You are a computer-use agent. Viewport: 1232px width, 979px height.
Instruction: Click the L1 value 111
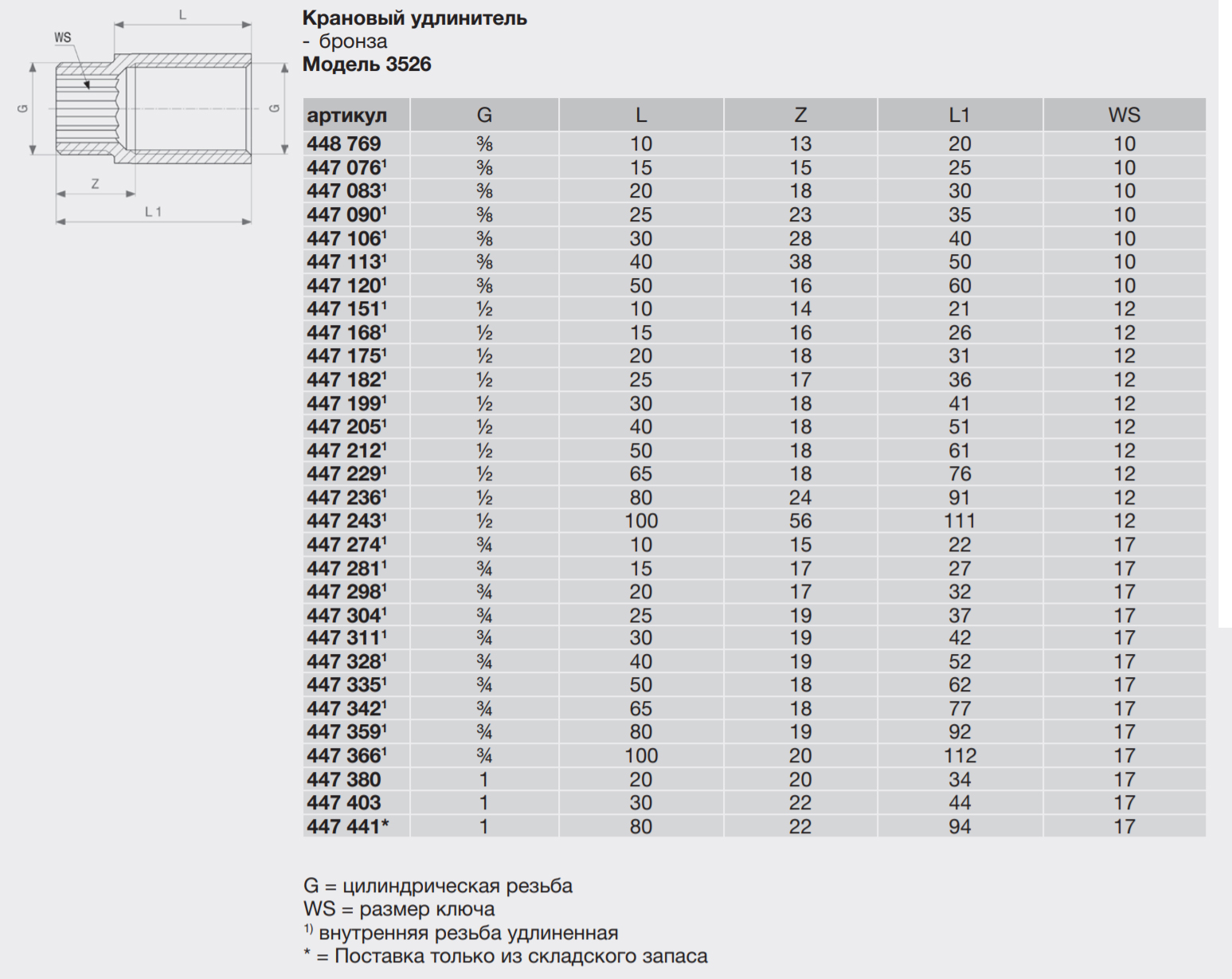click(x=959, y=521)
